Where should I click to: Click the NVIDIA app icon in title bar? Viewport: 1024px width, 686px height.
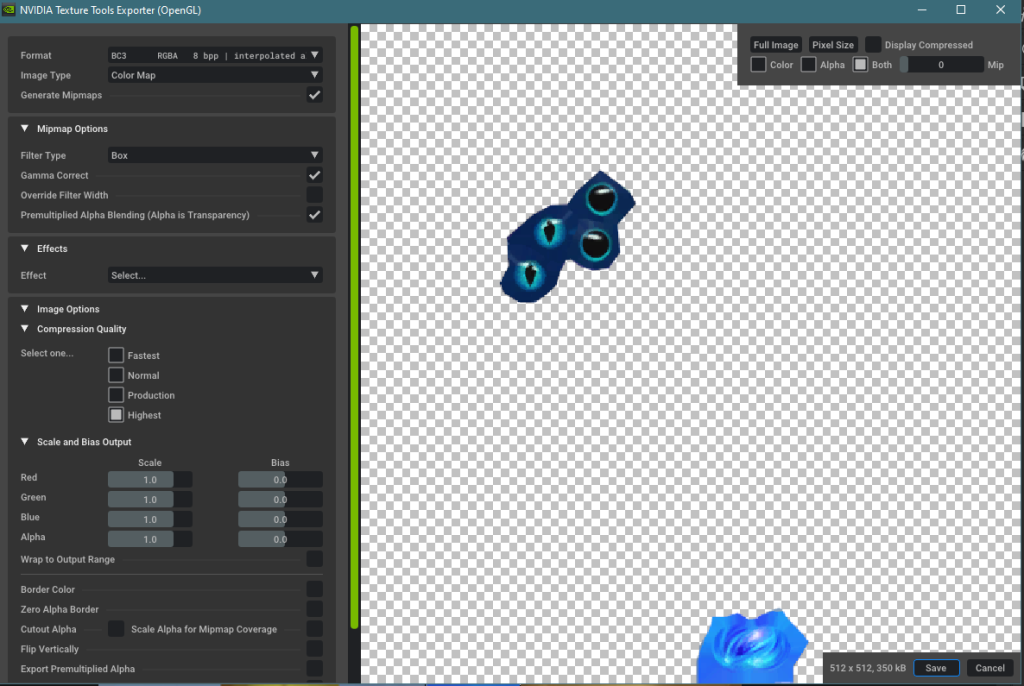click(8, 10)
